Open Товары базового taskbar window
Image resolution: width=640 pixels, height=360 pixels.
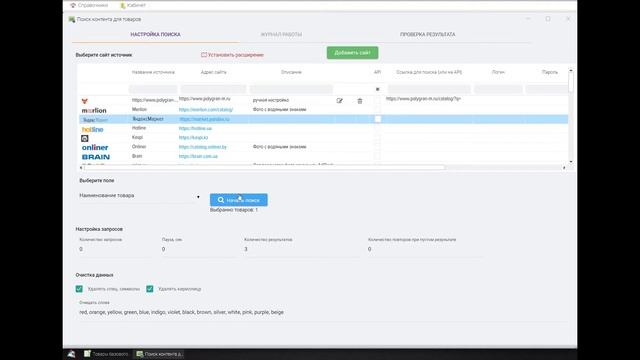pos(106,354)
